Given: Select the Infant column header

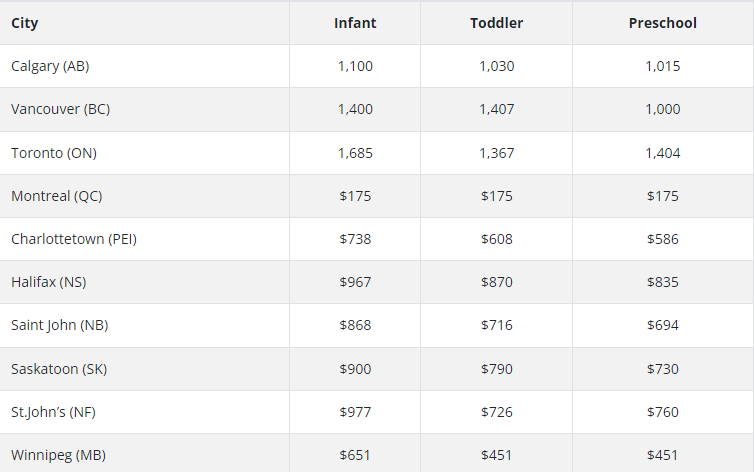Looking at the screenshot, I should [355, 23].
